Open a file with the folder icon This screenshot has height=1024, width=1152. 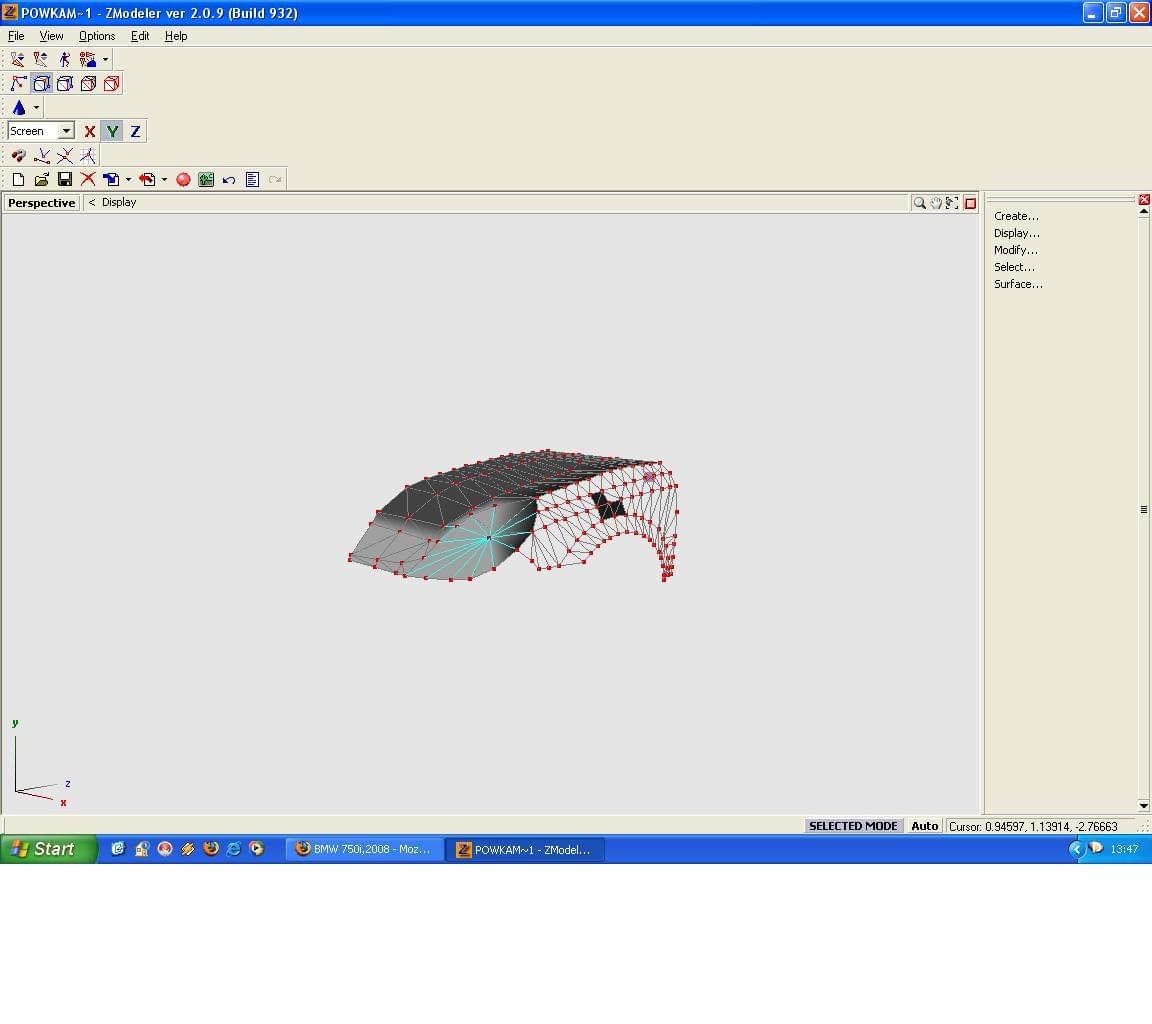coord(41,179)
